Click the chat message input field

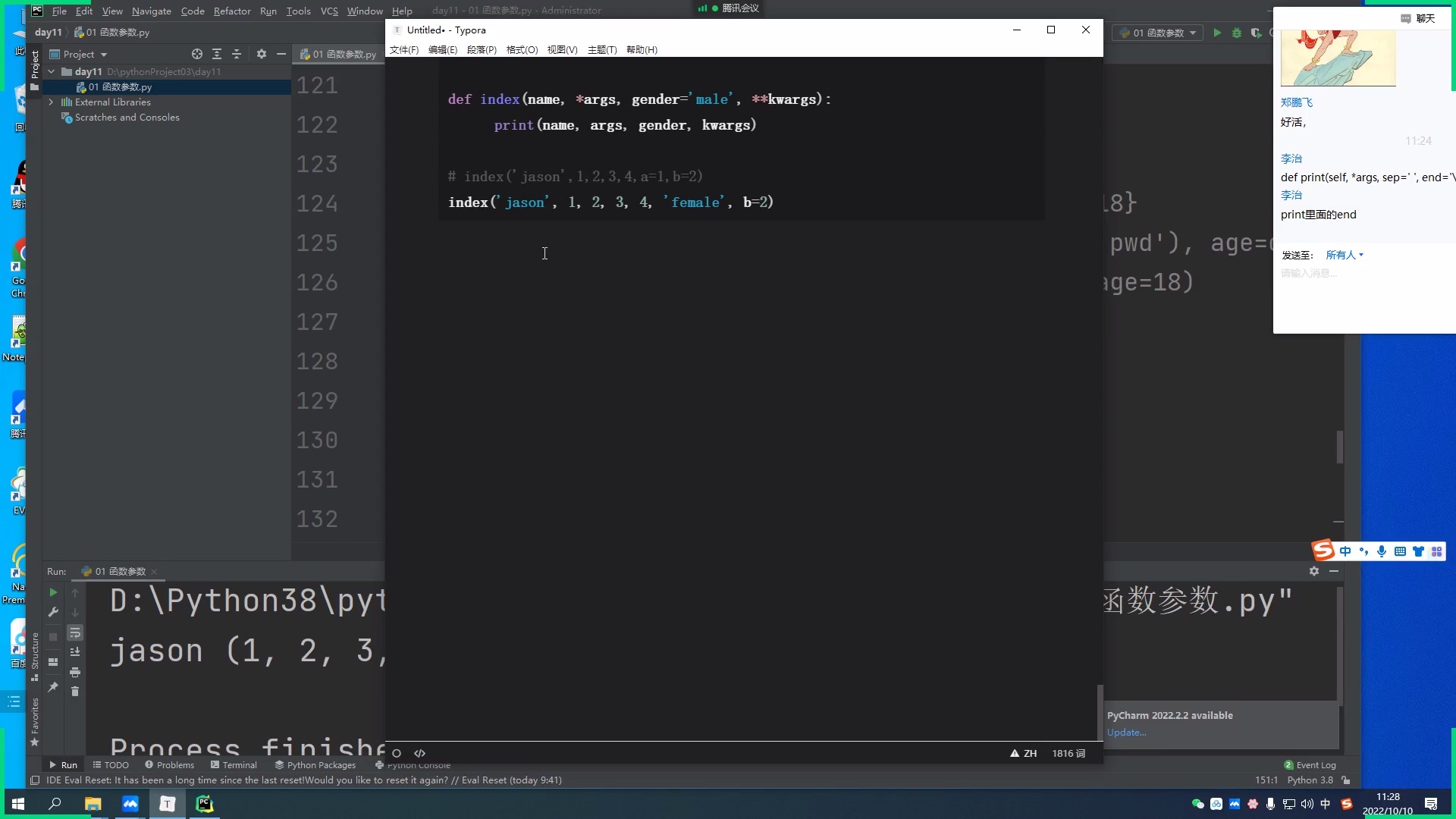1335,273
